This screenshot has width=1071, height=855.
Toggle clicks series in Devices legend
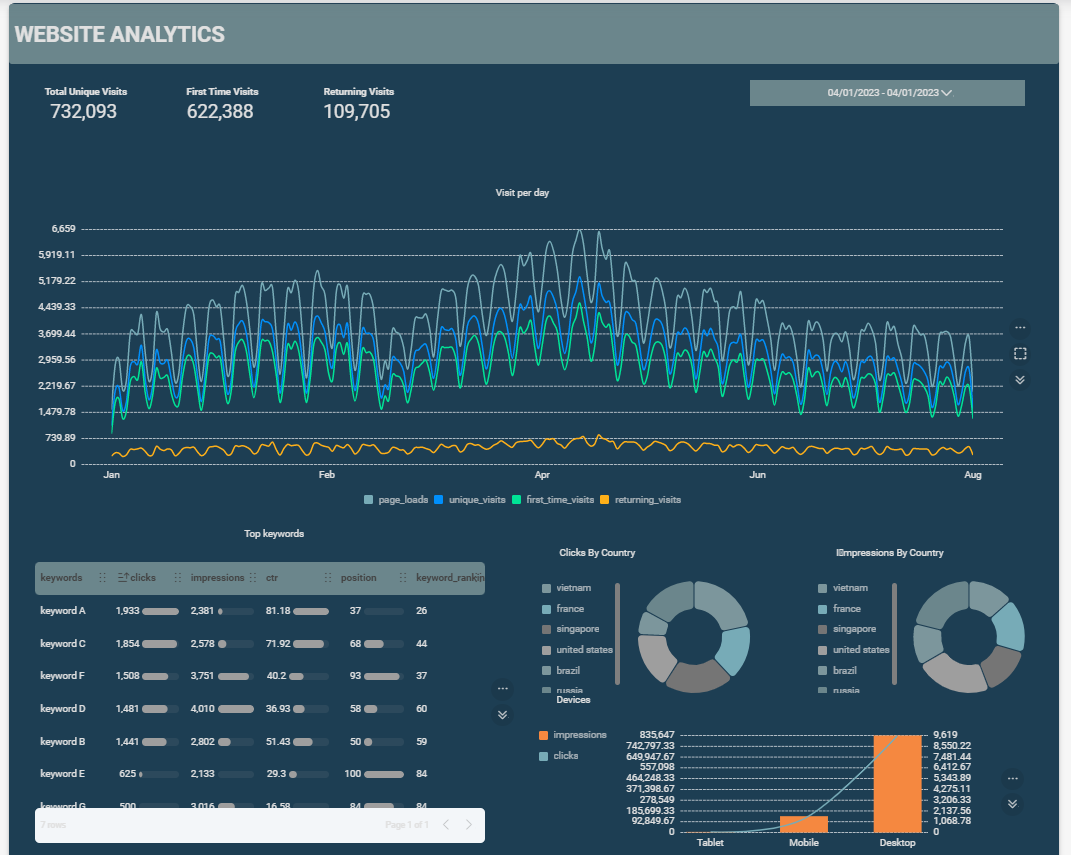click(559, 756)
